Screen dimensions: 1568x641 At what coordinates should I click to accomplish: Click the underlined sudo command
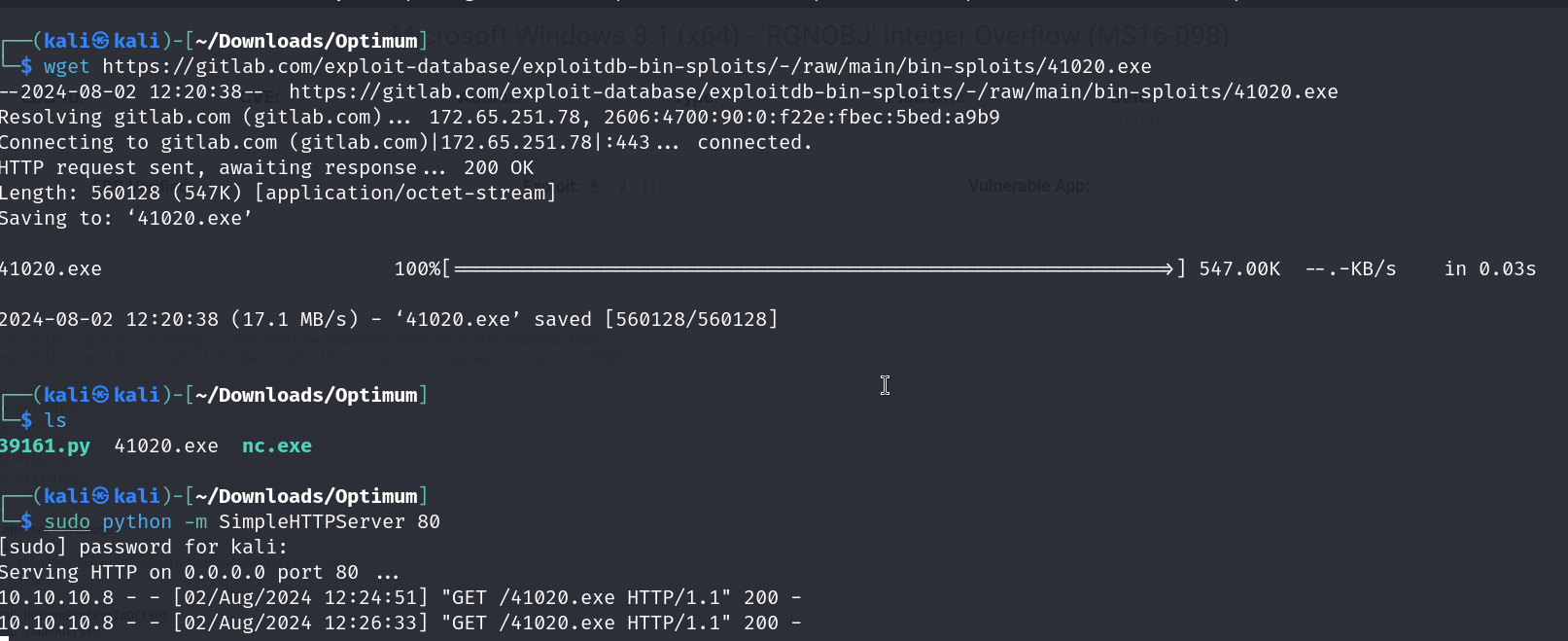click(x=67, y=521)
